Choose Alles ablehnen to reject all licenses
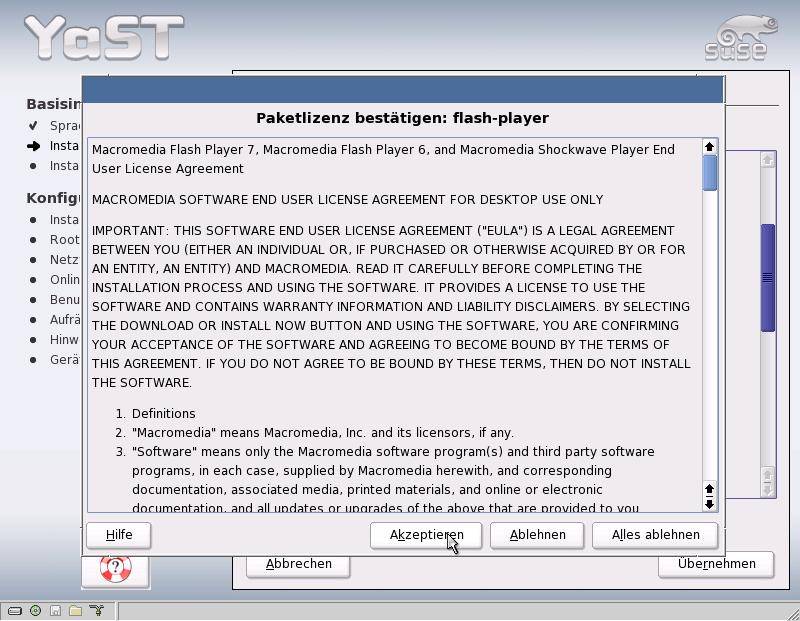Viewport: 800px width, 621px height. pyautogui.click(x=655, y=535)
